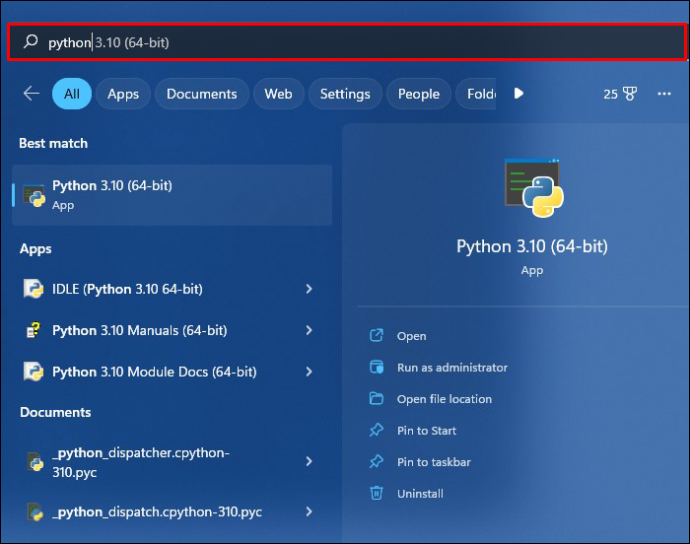
Task: Click the large Python app icon
Action: pyautogui.click(x=534, y=188)
